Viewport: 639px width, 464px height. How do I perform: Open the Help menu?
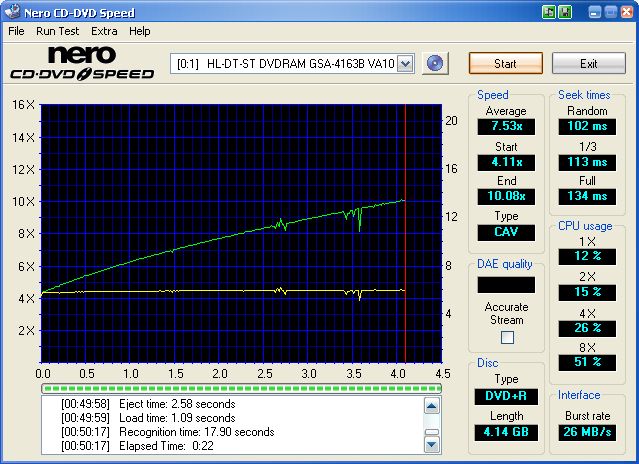click(x=140, y=31)
